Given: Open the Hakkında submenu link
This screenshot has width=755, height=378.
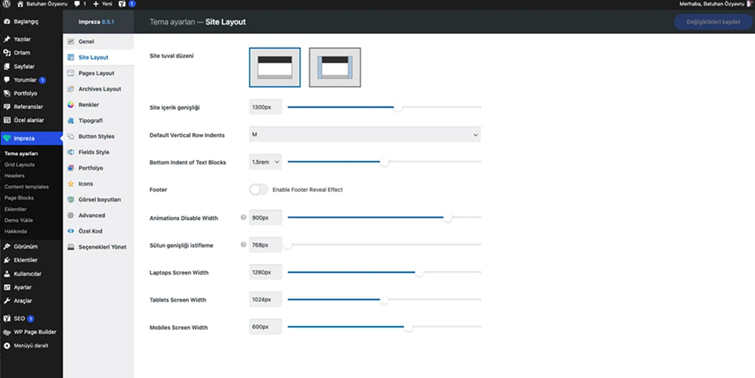Looking at the screenshot, I should [x=15, y=231].
